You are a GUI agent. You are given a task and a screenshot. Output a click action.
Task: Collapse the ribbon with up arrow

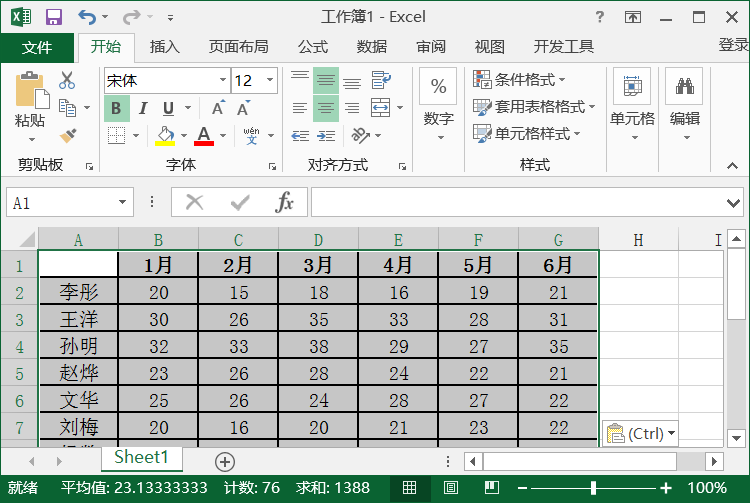click(732, 165)
